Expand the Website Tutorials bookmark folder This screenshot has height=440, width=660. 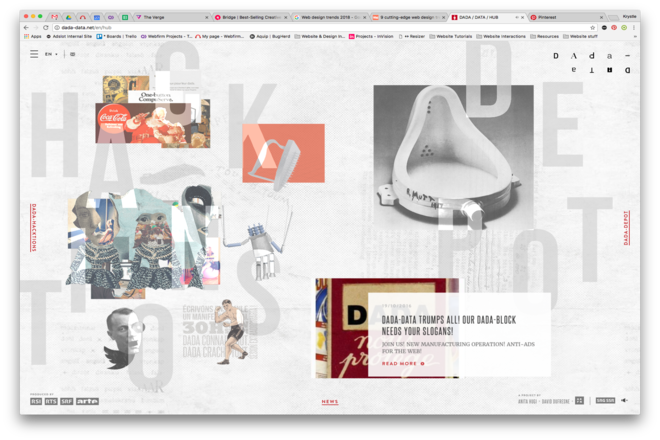(450, 36)
